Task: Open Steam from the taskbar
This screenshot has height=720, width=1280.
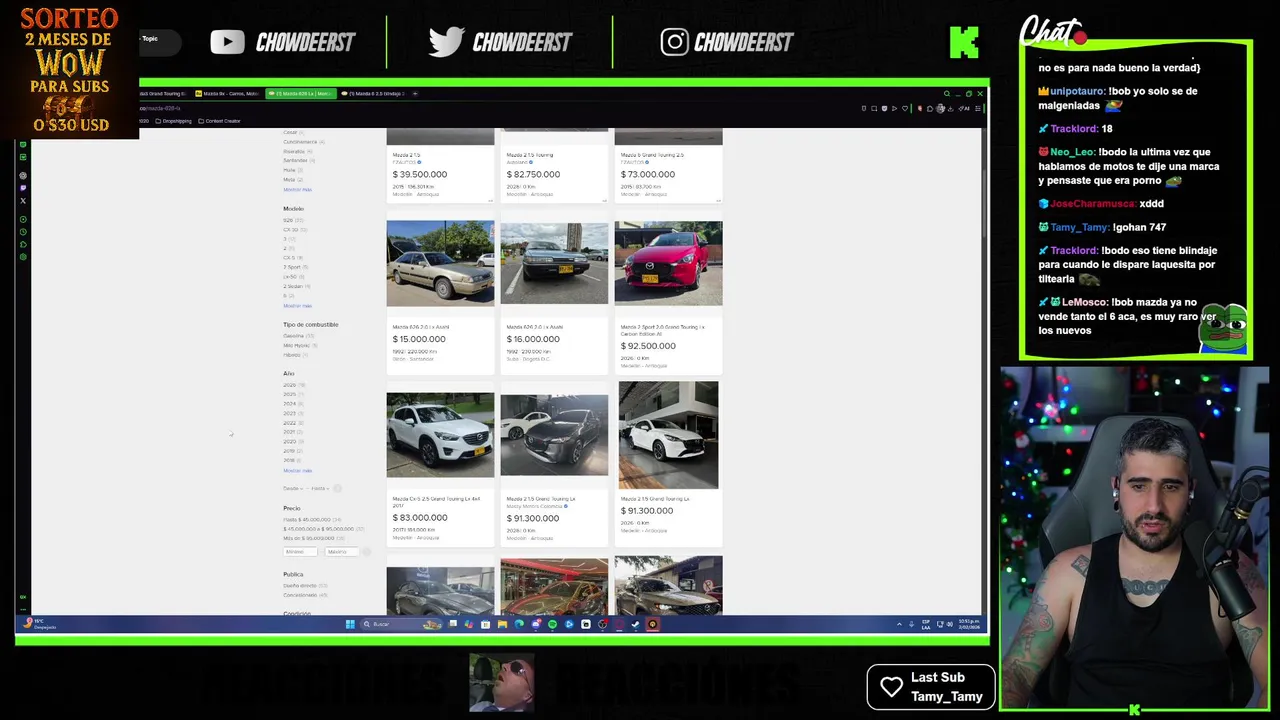Action: [635, 624]
